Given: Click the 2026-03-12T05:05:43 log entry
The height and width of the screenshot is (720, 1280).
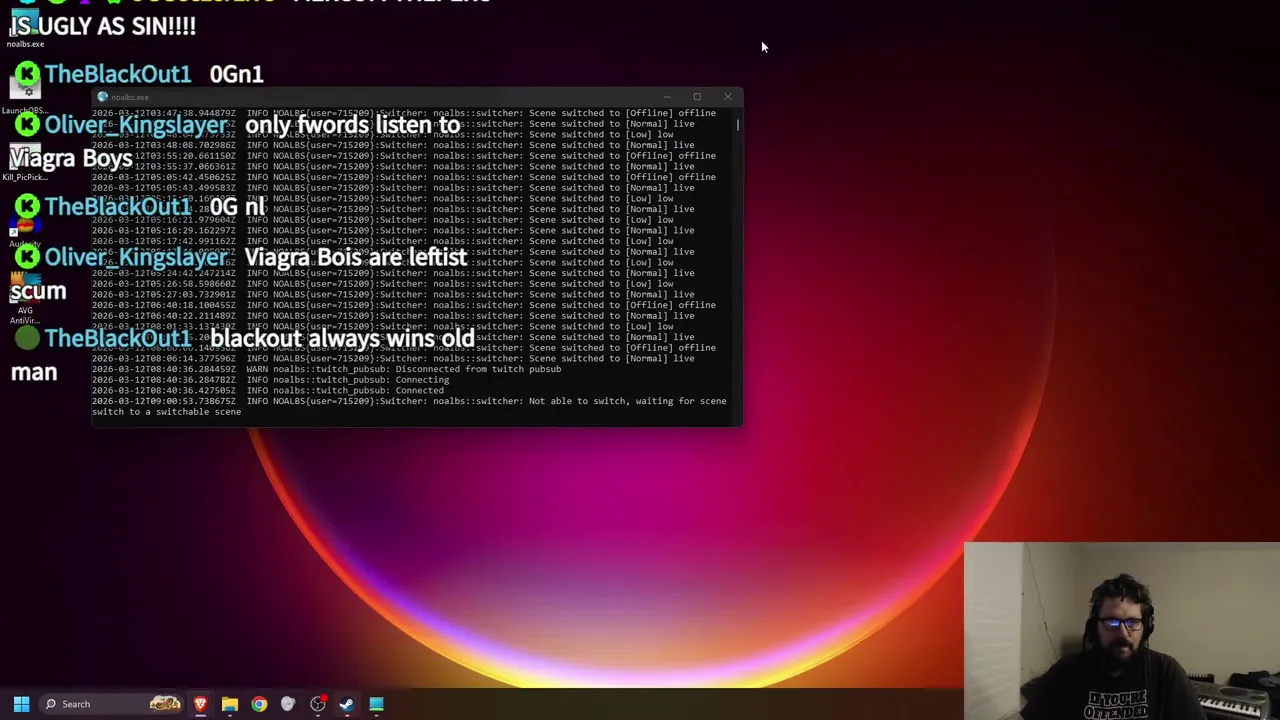Looking at the screenshot, I should click(393, 187).
